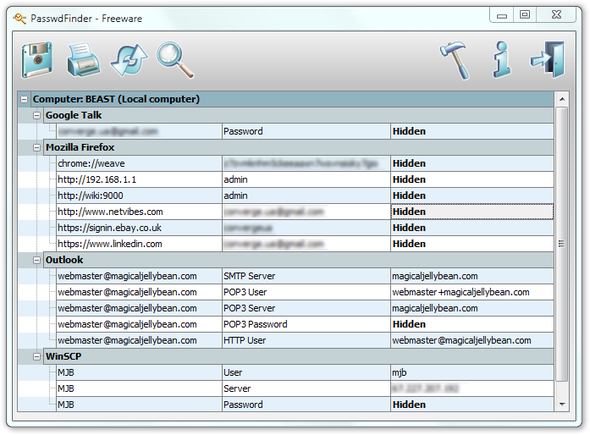Minimize the PasswdFinder window
Viewport: 590px width, 435px height.
point(502,15)
